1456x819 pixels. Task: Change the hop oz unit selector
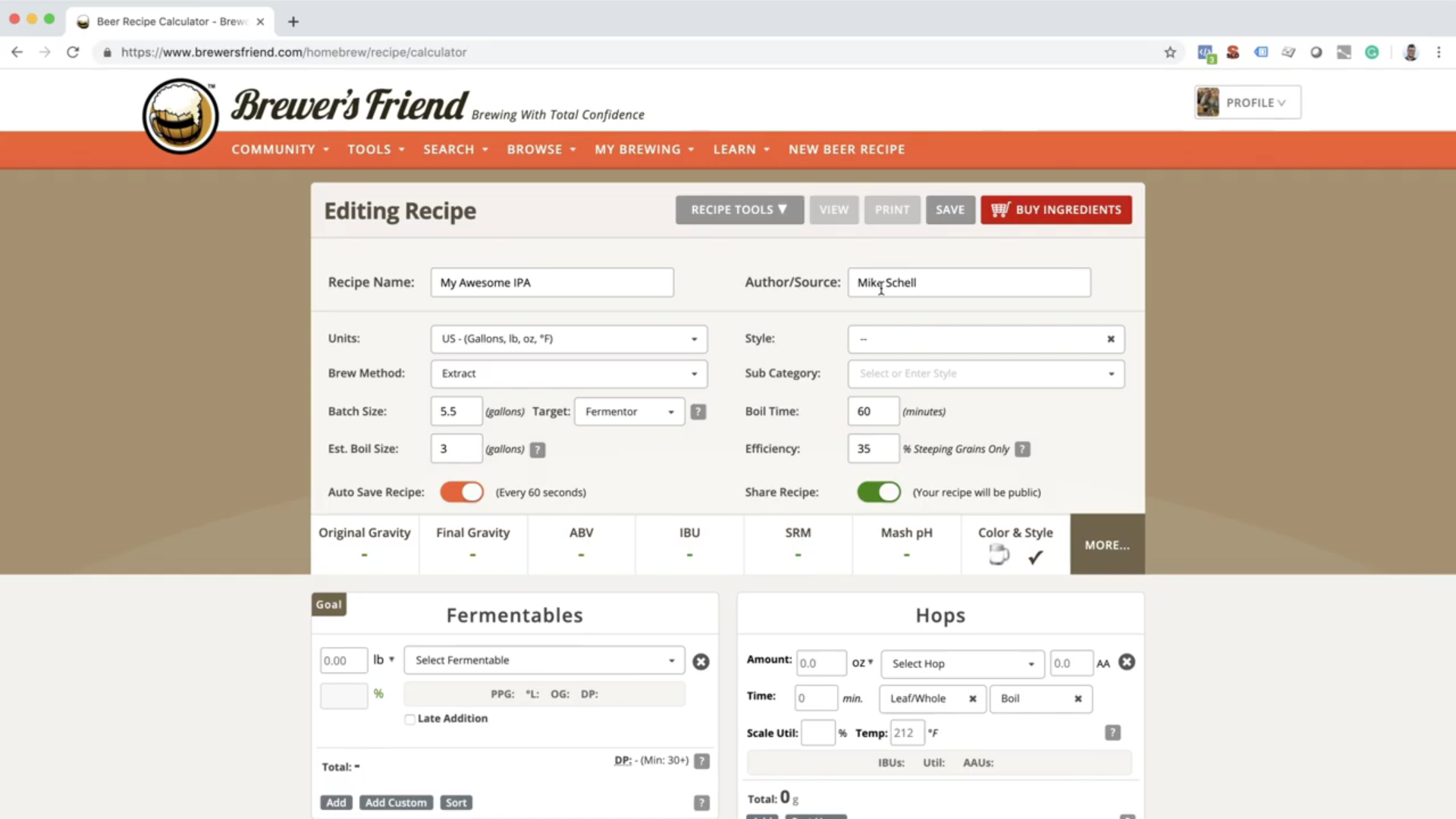[862, 663]
